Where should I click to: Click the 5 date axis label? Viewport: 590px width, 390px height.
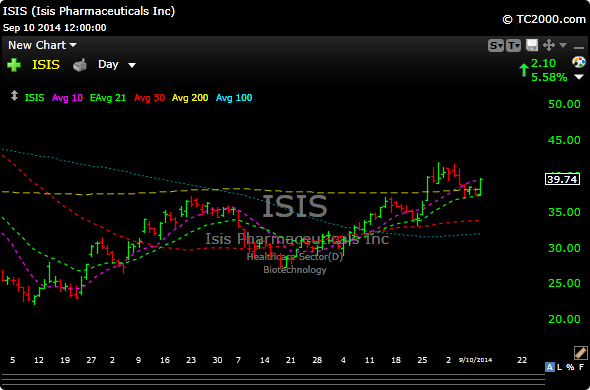12,360
